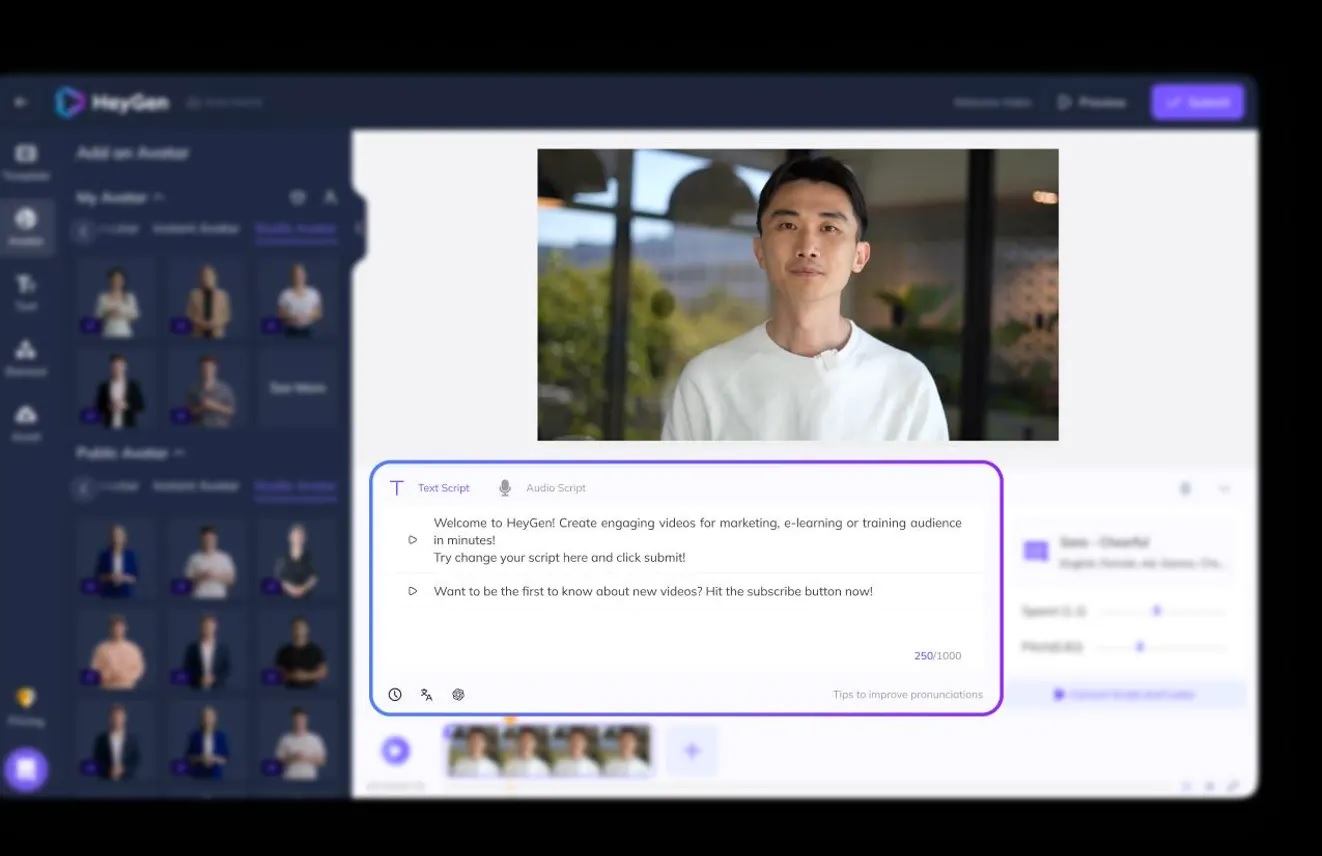Viewport: 1322px width, 856px height.
Task: Select the Avatar sidebar icon
Action: point(26,226)
